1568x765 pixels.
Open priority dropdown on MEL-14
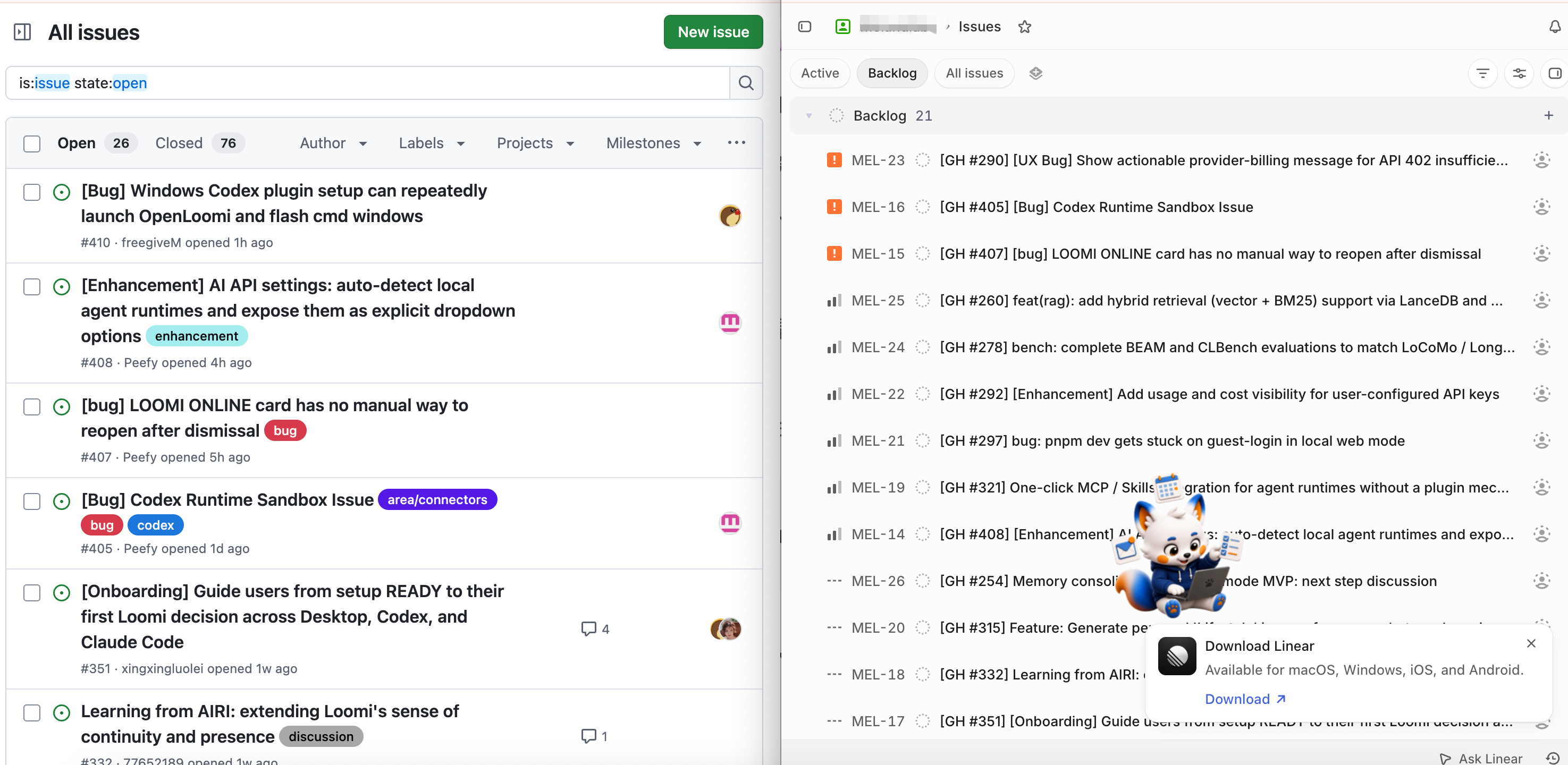tap(834, 534)
